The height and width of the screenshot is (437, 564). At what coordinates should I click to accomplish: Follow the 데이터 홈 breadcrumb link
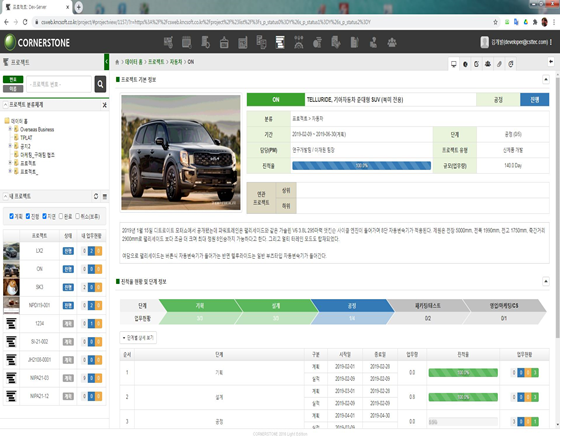(x=133, y=62)
